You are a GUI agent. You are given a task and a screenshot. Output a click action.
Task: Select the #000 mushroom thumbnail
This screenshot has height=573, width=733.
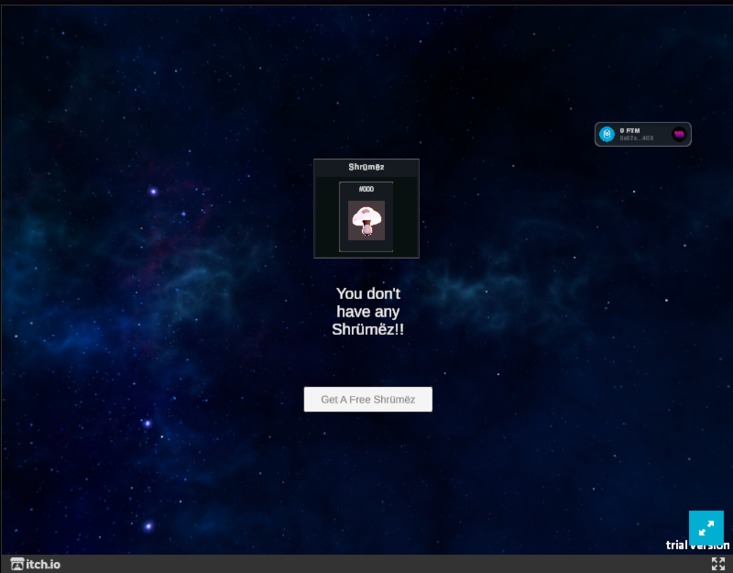(x=366, y=221)
